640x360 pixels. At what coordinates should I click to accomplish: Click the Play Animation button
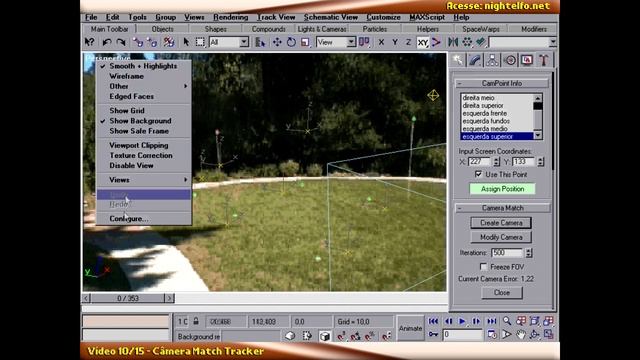pyautogui.click(x=462, y=321)
